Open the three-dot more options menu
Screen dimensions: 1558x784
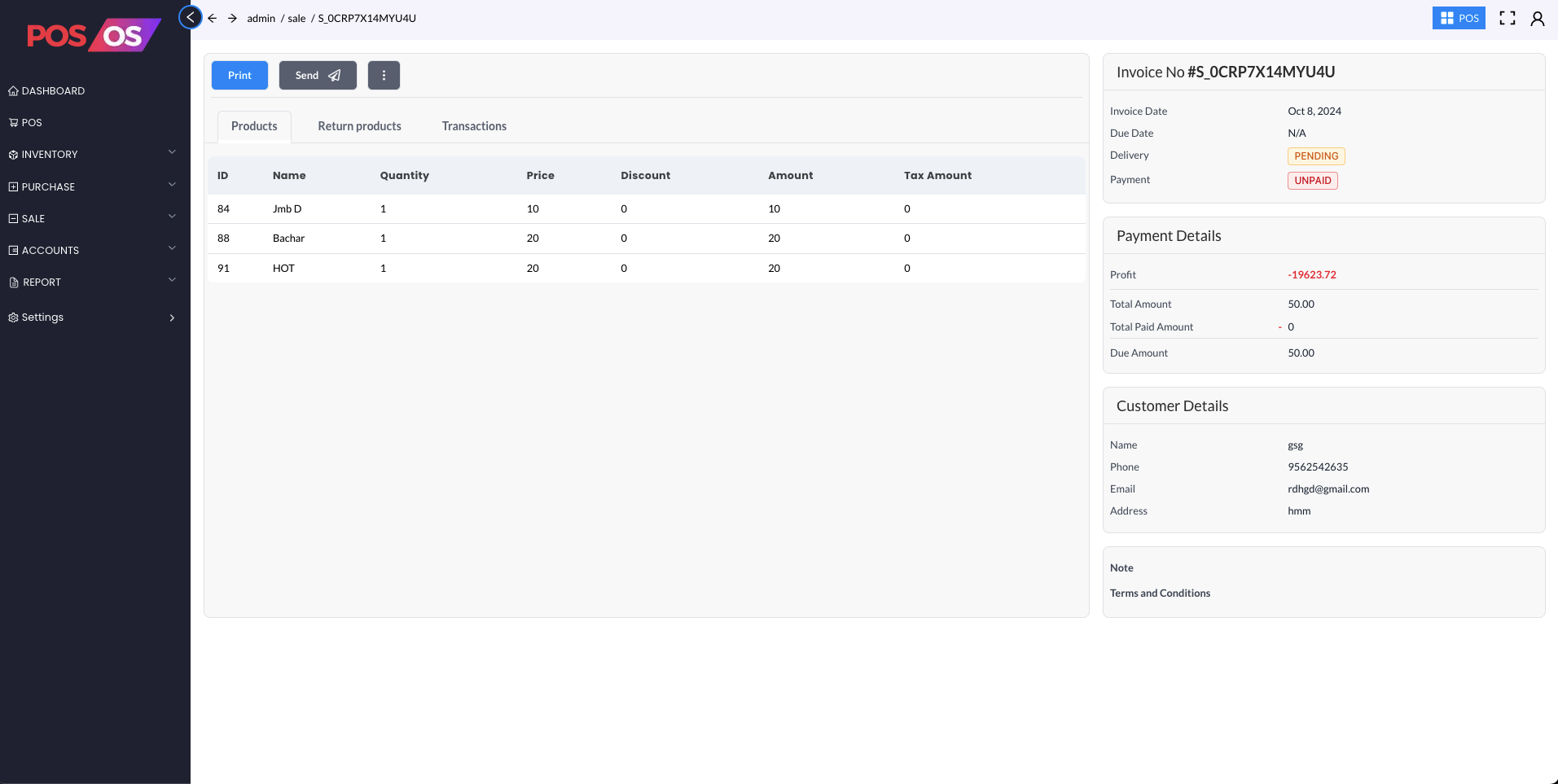point(384,76)
